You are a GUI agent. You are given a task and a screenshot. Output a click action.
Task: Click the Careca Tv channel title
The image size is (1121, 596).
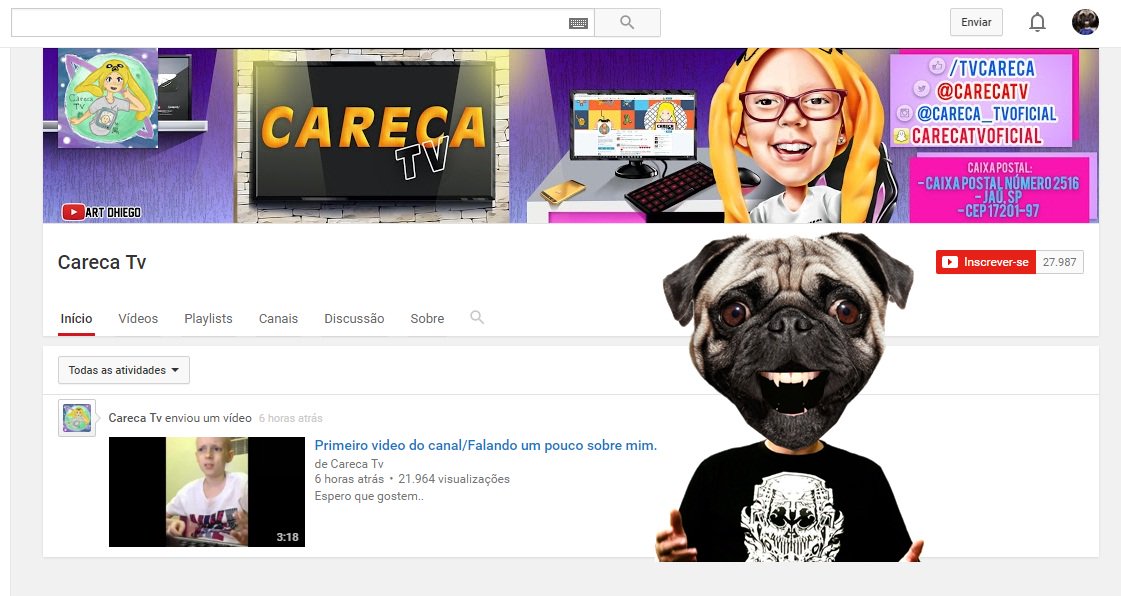(x=102, y=262)
